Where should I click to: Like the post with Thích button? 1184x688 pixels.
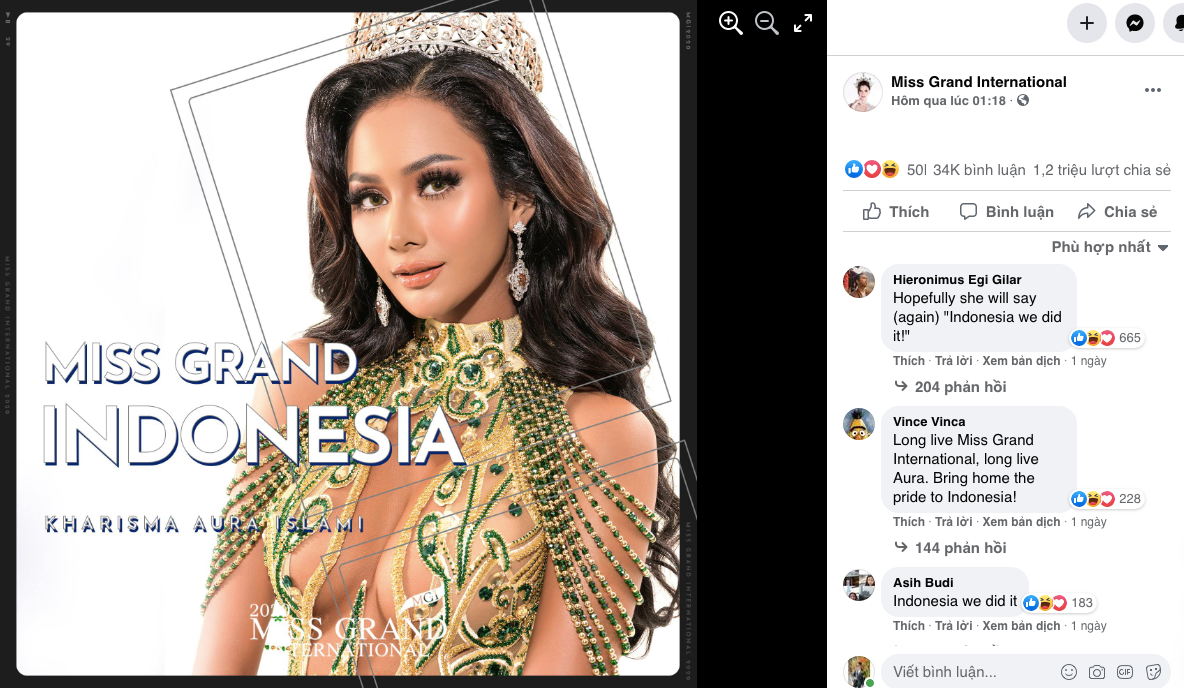896,212
